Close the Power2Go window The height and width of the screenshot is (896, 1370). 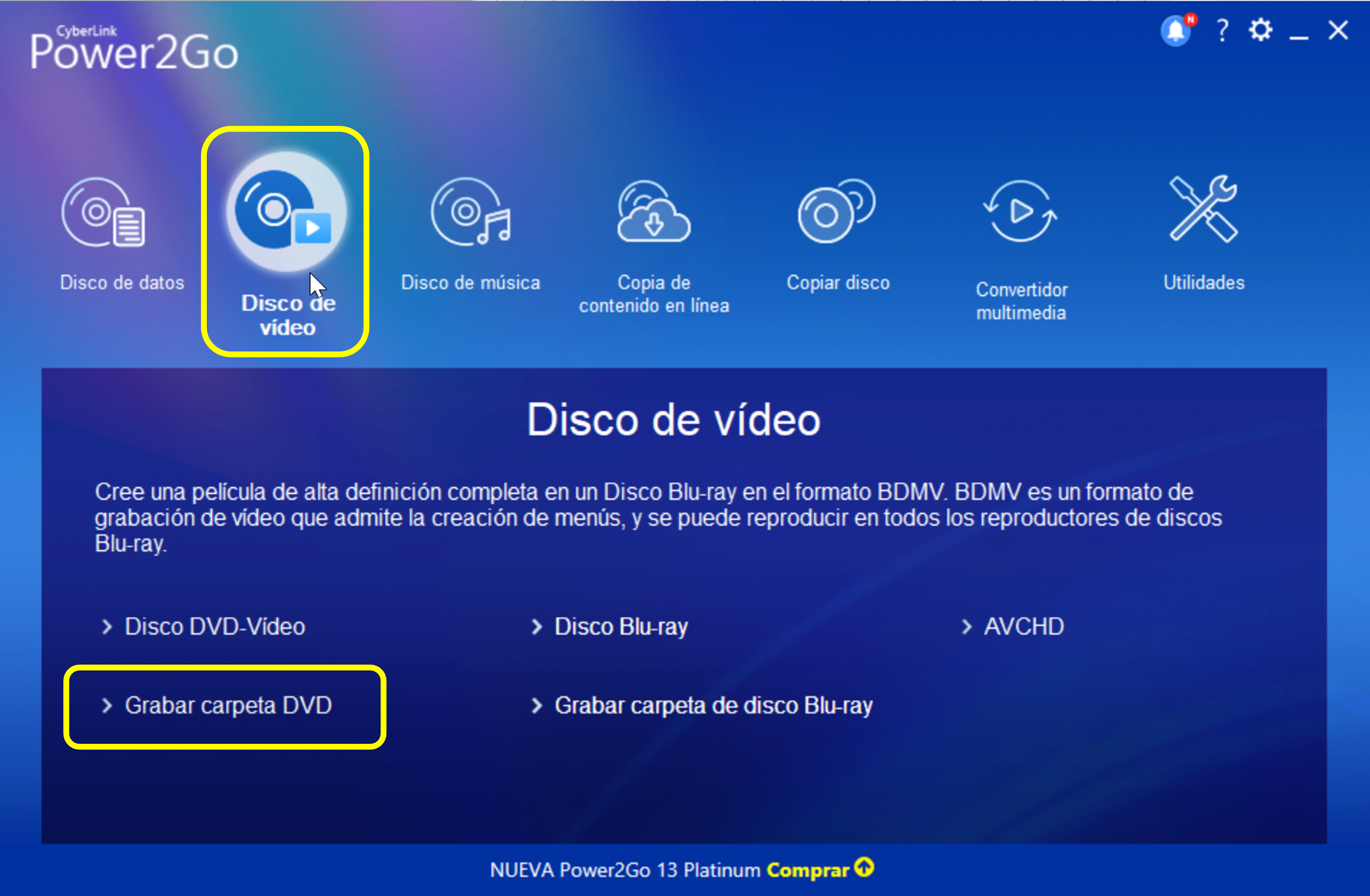[x=1338, y=30]
